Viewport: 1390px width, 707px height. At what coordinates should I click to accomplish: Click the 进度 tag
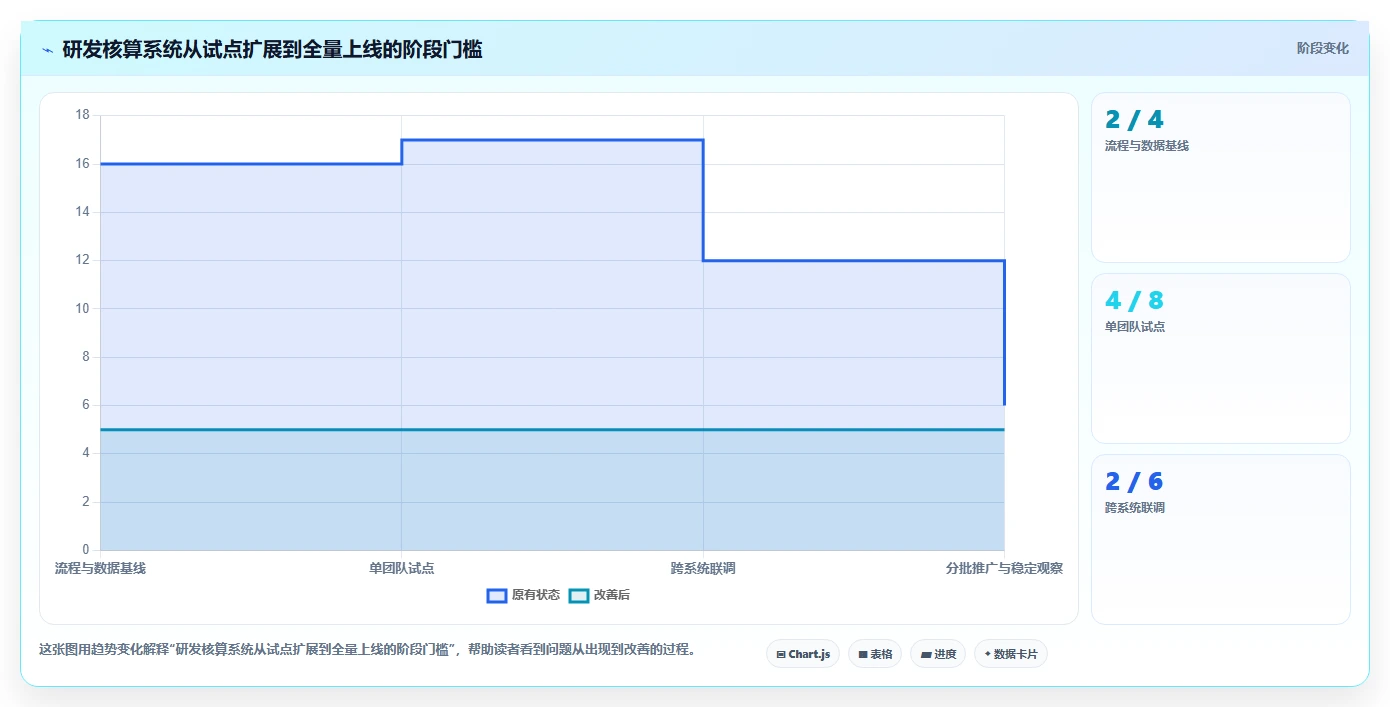(x=938, y=654)
